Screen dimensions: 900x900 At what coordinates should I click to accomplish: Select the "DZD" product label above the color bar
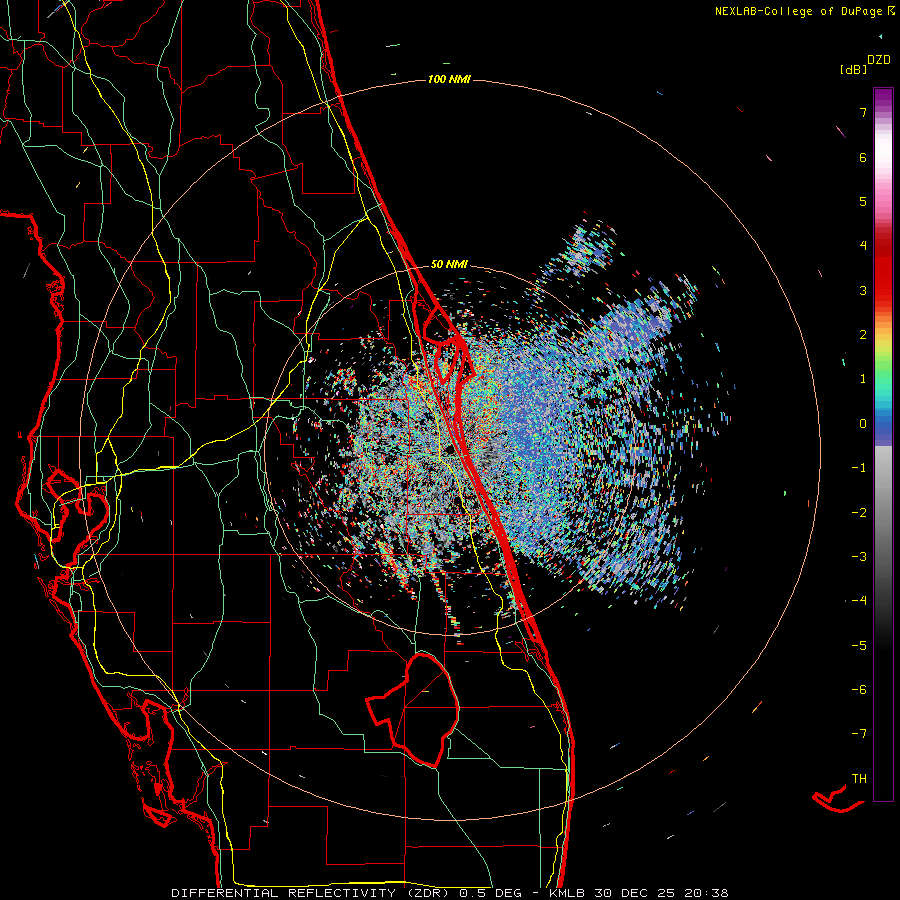[x=879, y=60]
